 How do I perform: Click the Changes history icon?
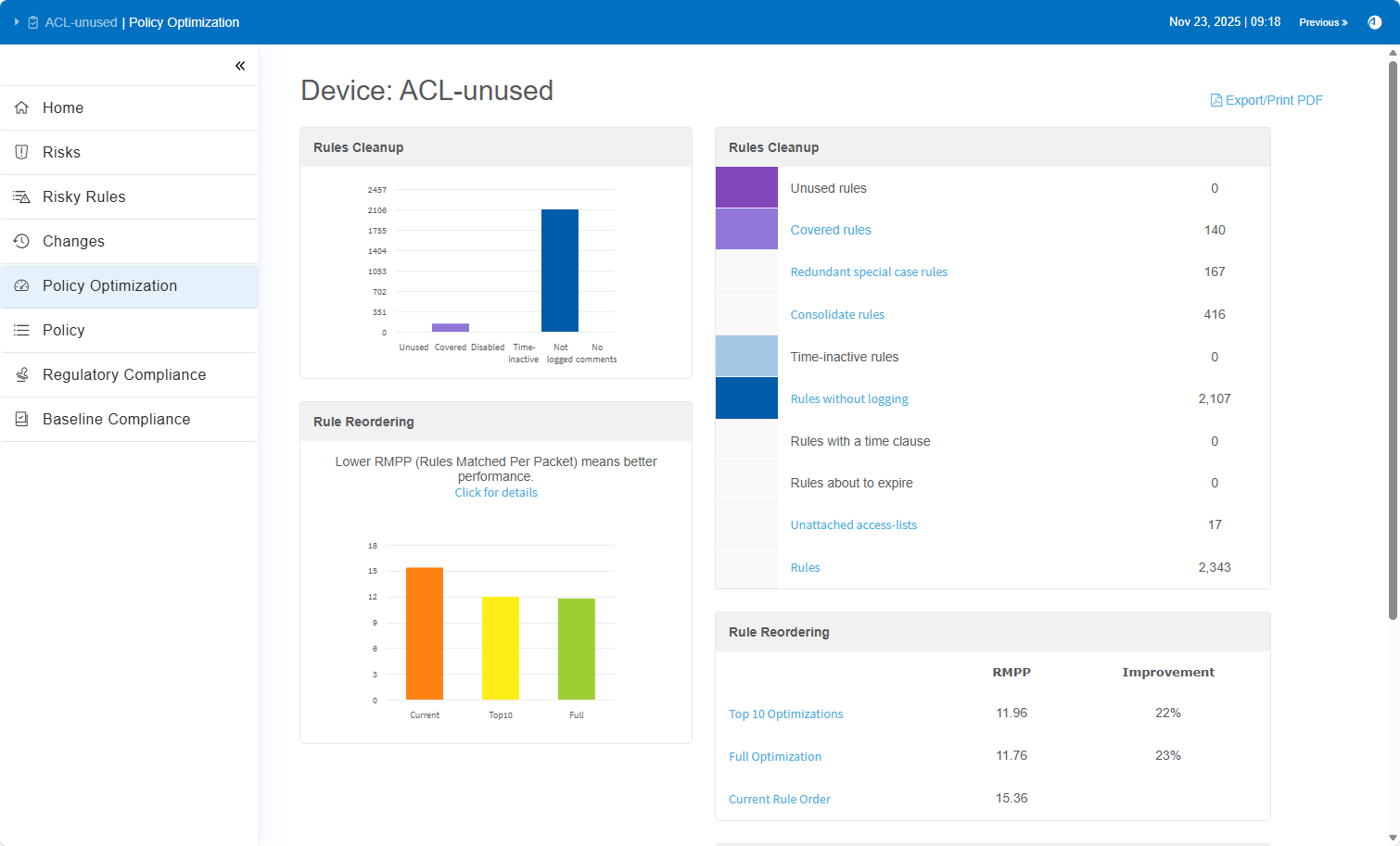click(x=21, y=241)
